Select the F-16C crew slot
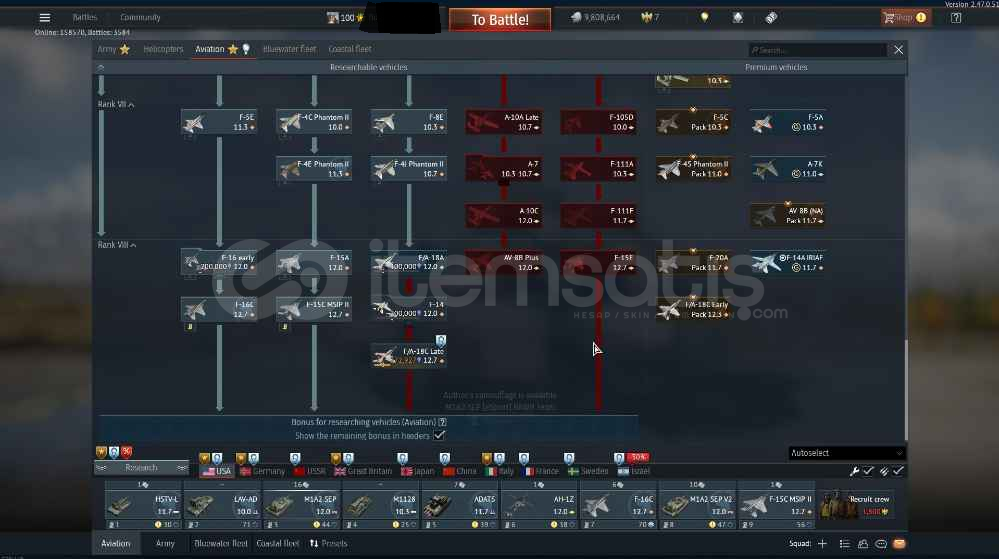Image resolution: width=999 pixels, height=559 pixels. [618, 505]
